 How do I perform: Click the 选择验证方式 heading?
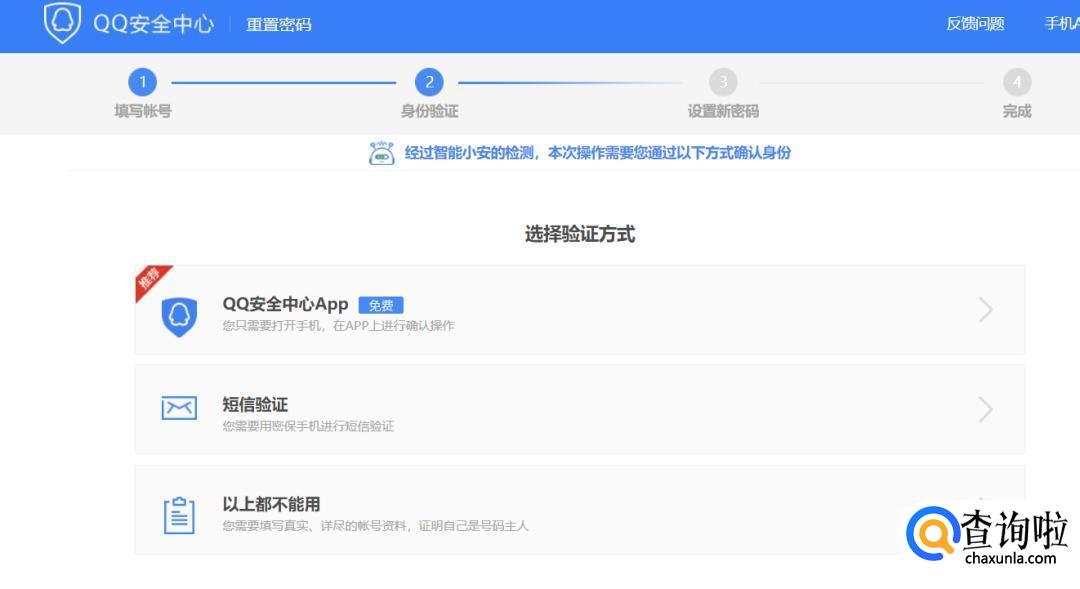(x=580, y=234)
